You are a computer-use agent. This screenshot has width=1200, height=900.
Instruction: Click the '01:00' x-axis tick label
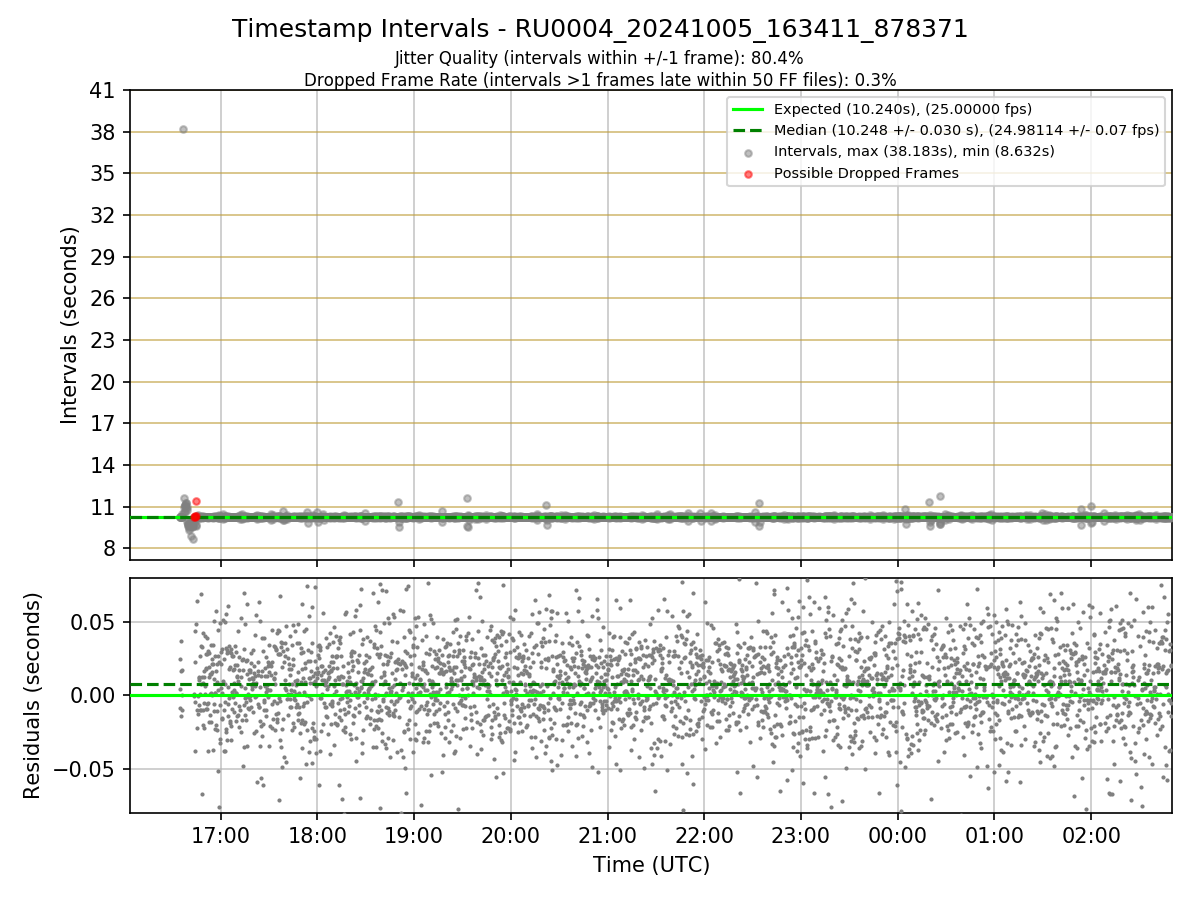coord(994,834)
